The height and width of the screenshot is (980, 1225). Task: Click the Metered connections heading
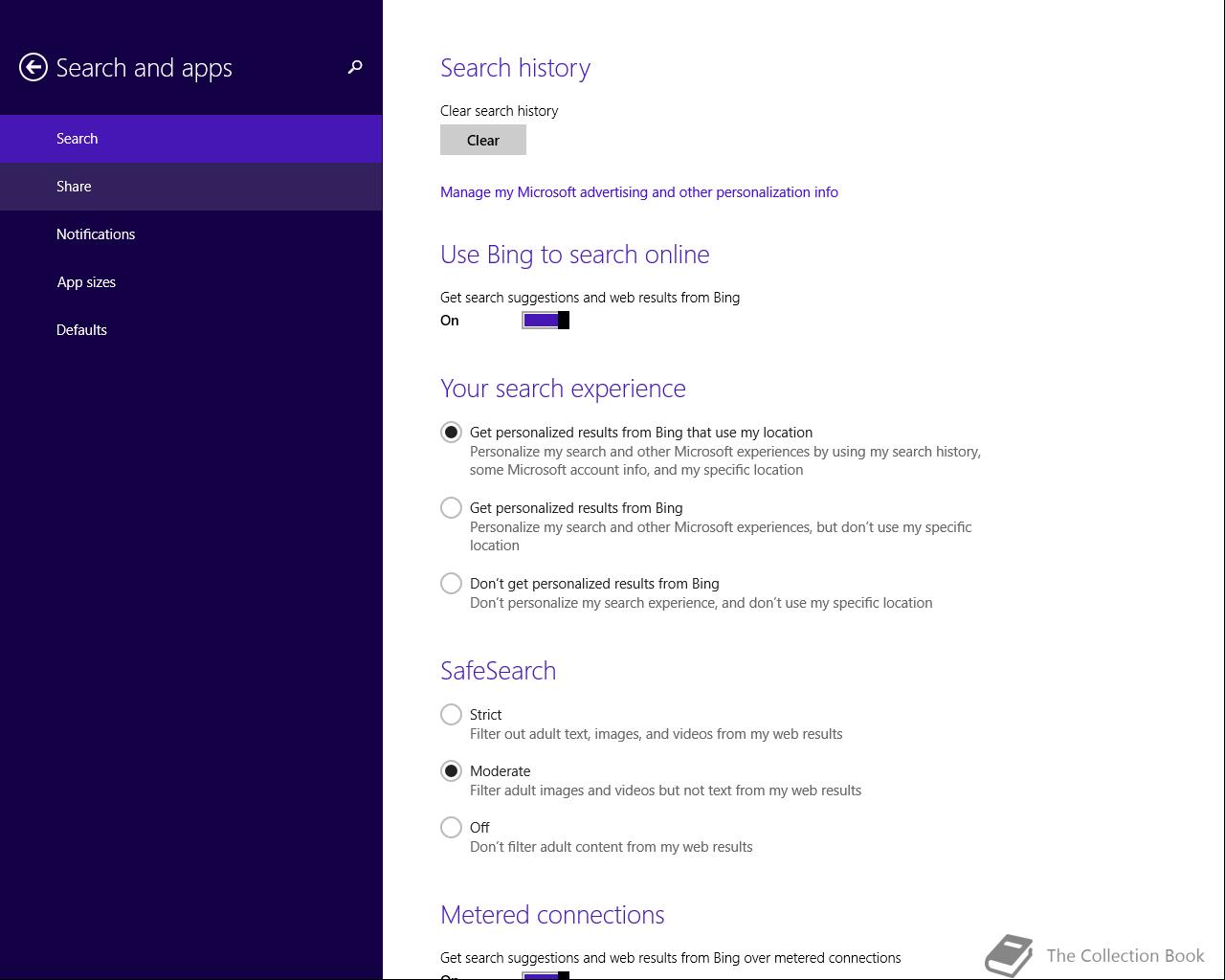tap(553, 915)
